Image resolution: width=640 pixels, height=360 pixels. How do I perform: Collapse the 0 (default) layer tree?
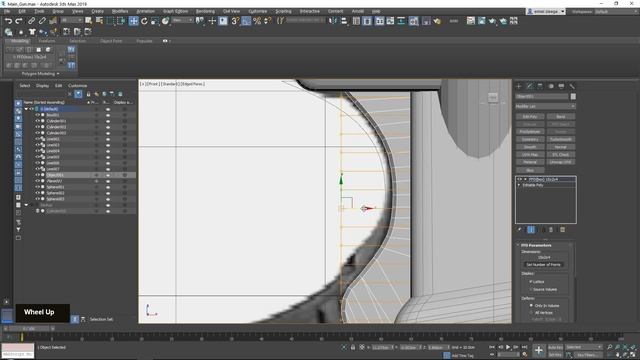point(27,109)
